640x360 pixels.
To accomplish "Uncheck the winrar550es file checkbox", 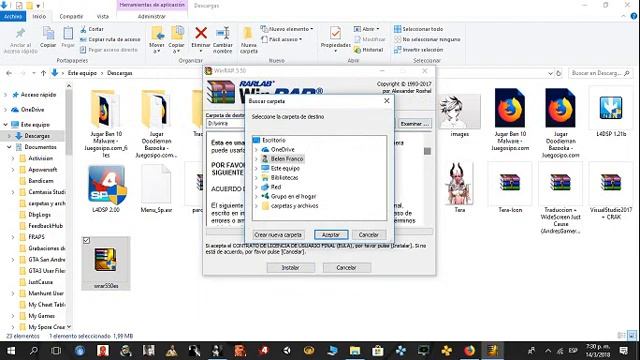I will [x=87, y=240].
